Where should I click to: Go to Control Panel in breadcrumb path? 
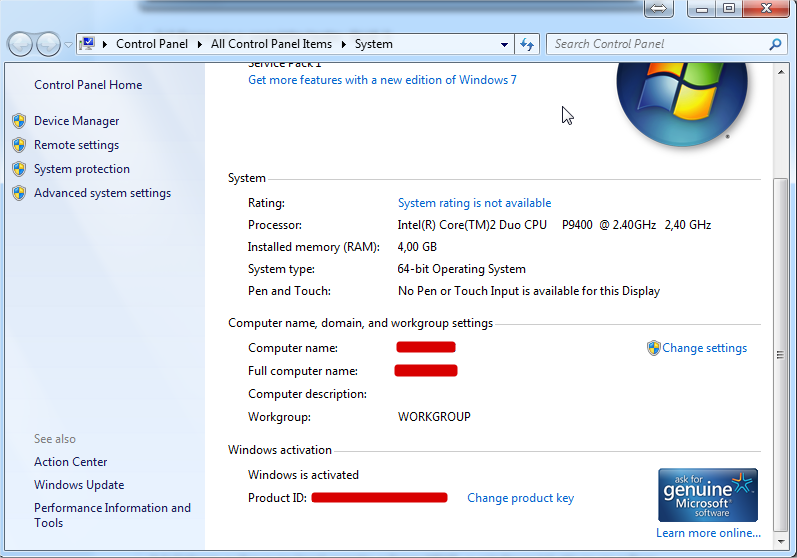[x=151, y=44]
